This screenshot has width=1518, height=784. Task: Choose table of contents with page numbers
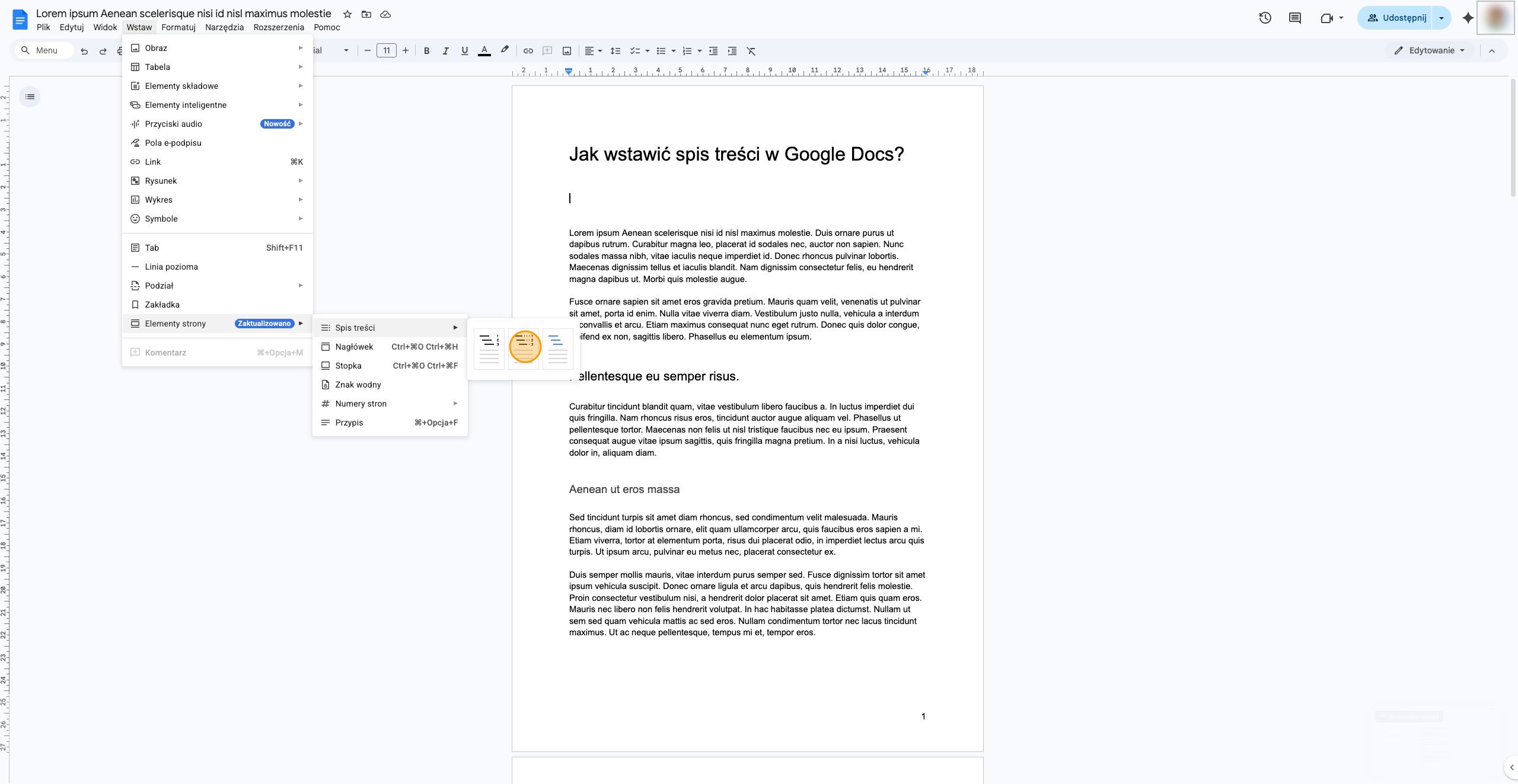click(x=489, y=348)
